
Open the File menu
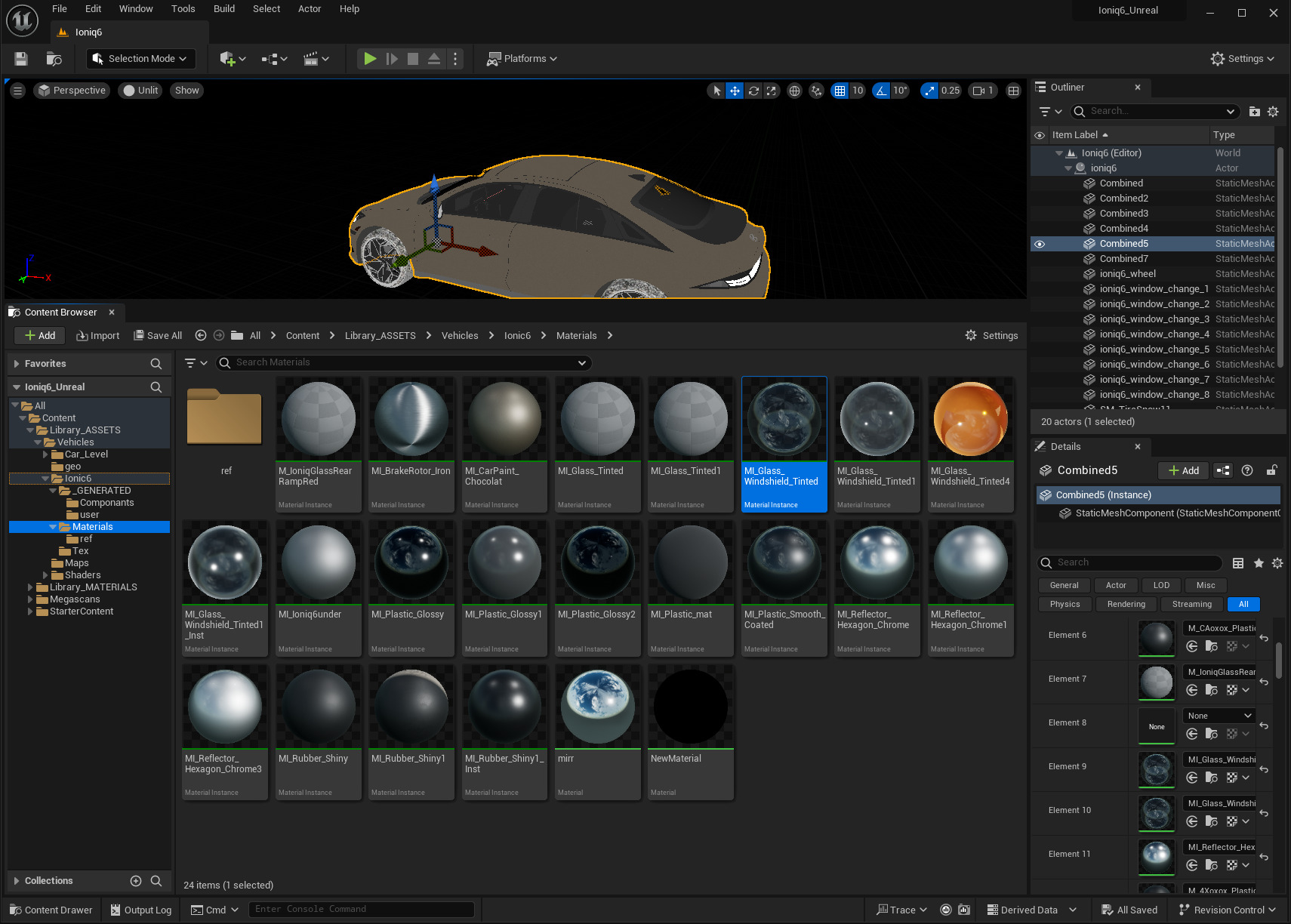(x=60, y=9)
